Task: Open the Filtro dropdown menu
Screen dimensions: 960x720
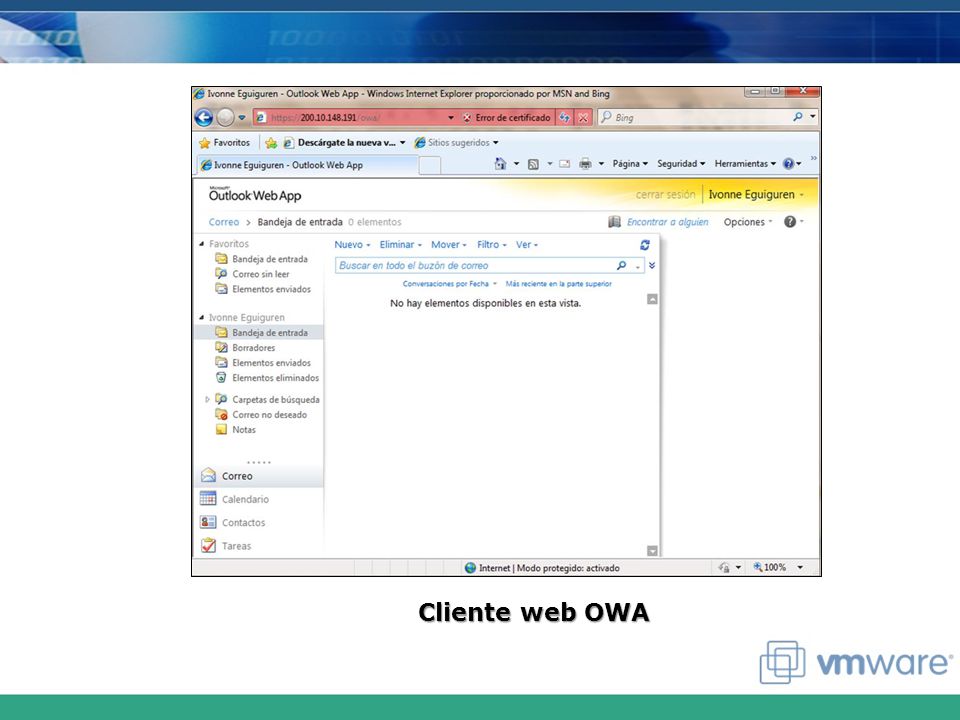Action: (492, 244)
